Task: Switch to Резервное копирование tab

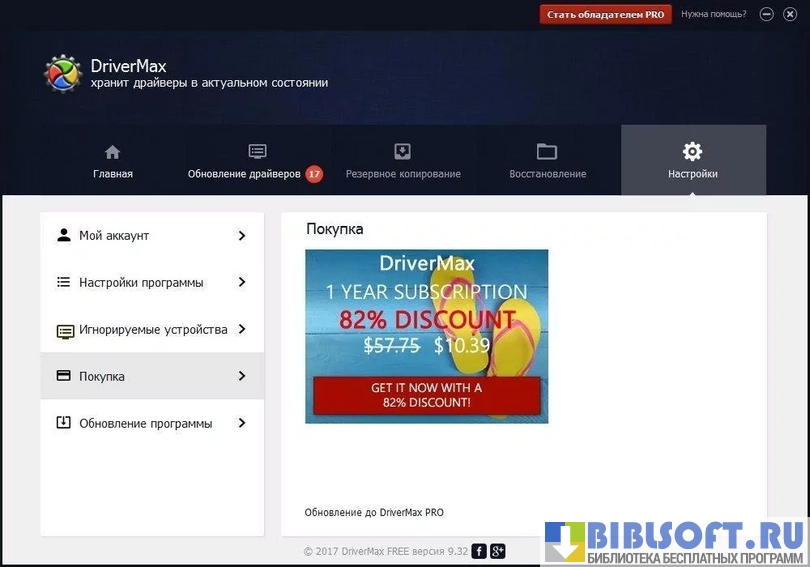Action: click(x=403, y=174)
